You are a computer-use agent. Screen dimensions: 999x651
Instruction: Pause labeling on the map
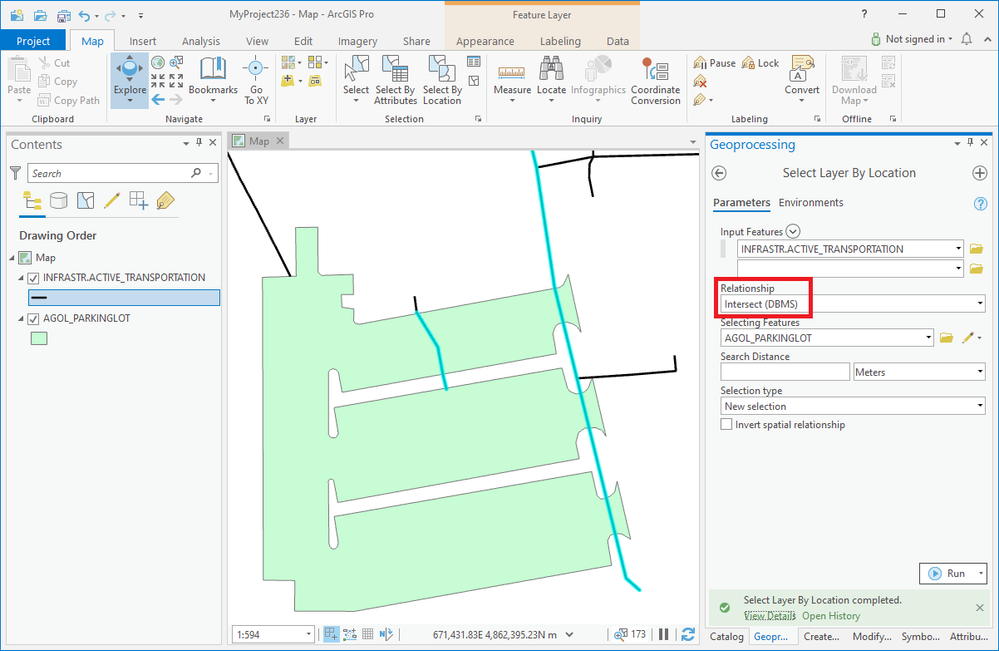(x=714, y=62)
